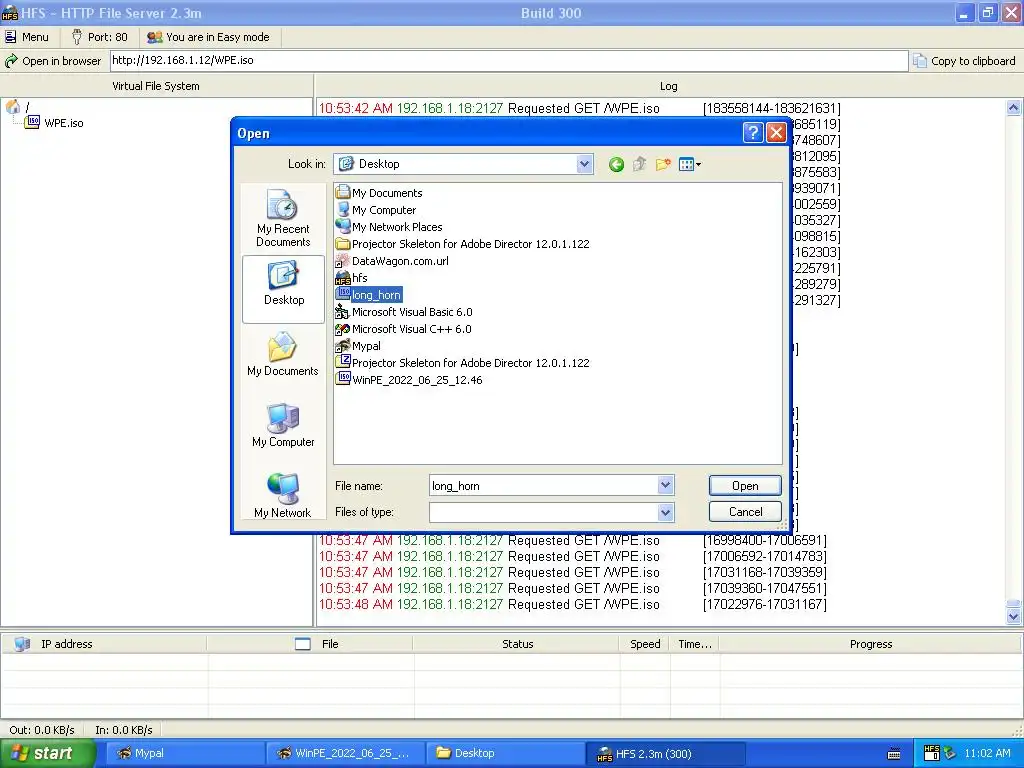
Task: Click the Log panel scroll up arrow
Action: click(1013, 108)
